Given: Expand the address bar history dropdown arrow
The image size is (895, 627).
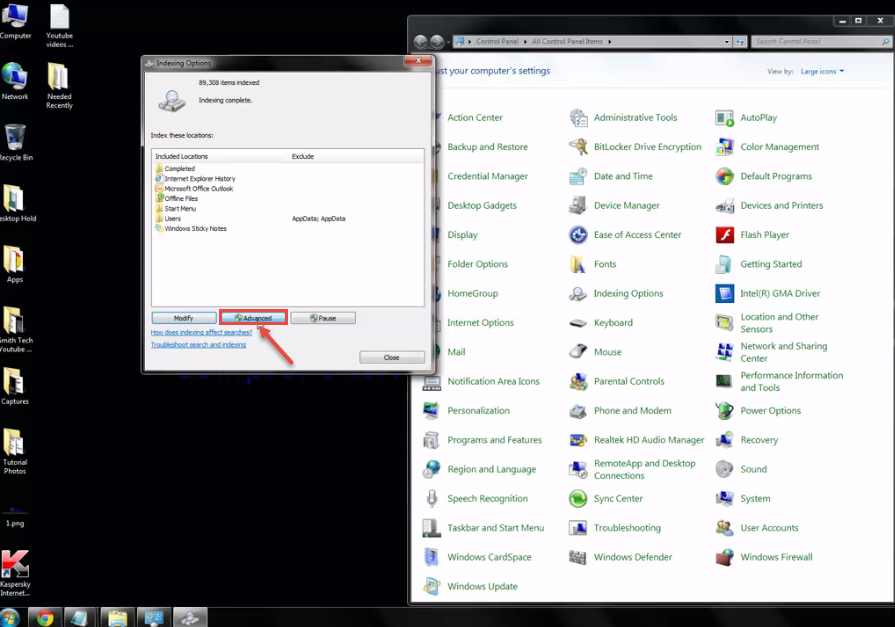Looking at the screenshot, I should (x=727, y=42).
